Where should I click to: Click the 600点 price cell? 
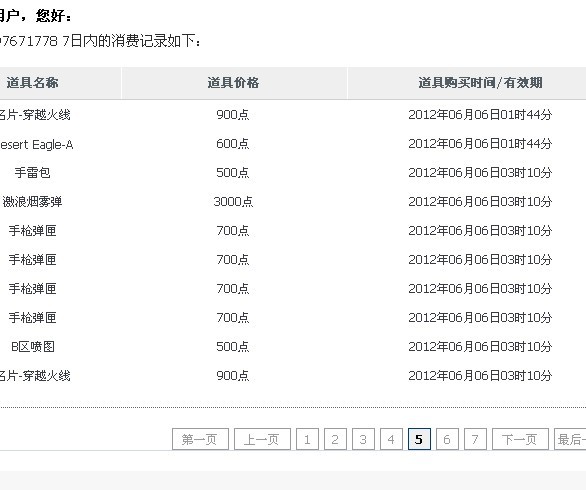click(232, 144)
